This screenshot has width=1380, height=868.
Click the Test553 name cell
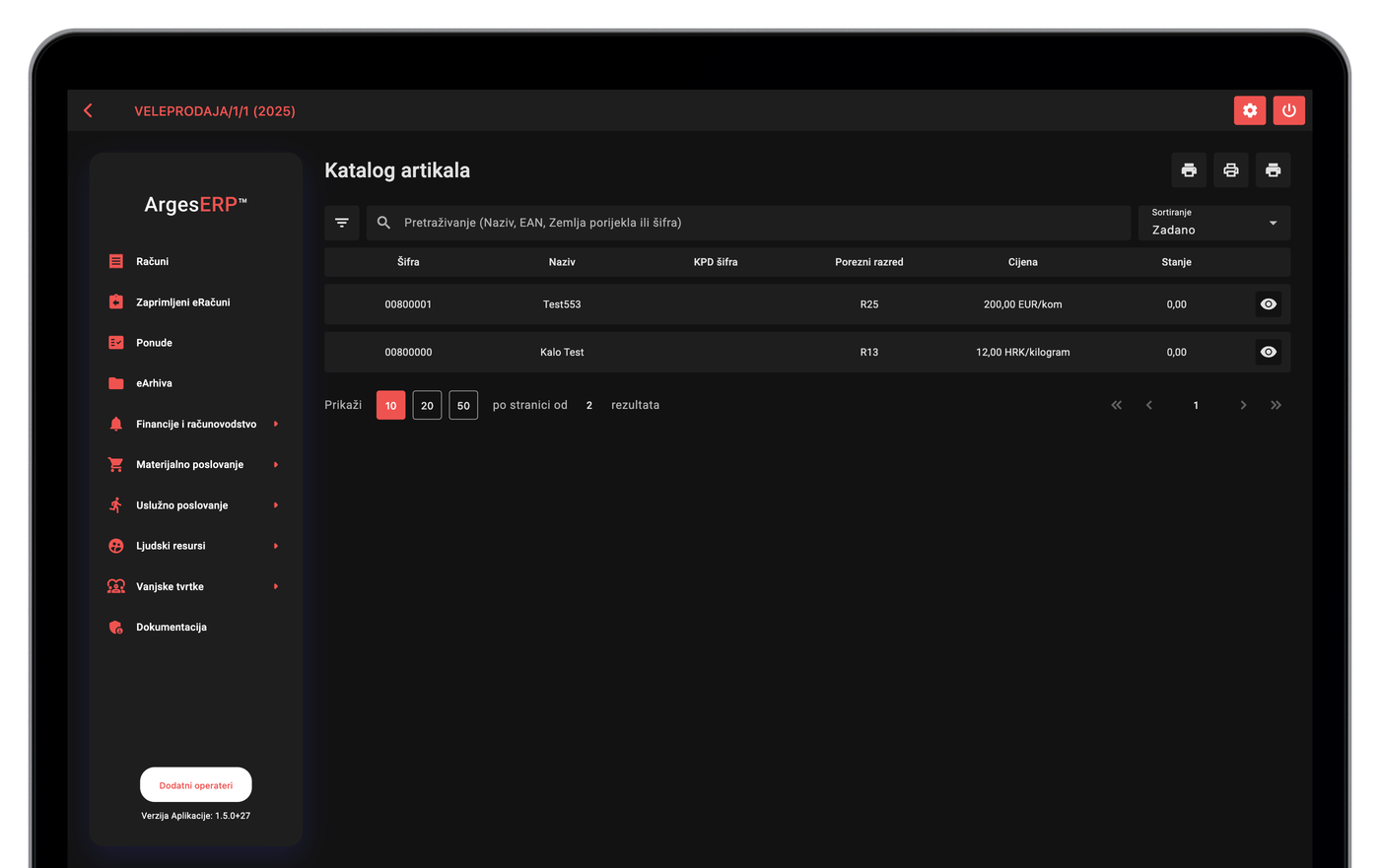point(562,304)
